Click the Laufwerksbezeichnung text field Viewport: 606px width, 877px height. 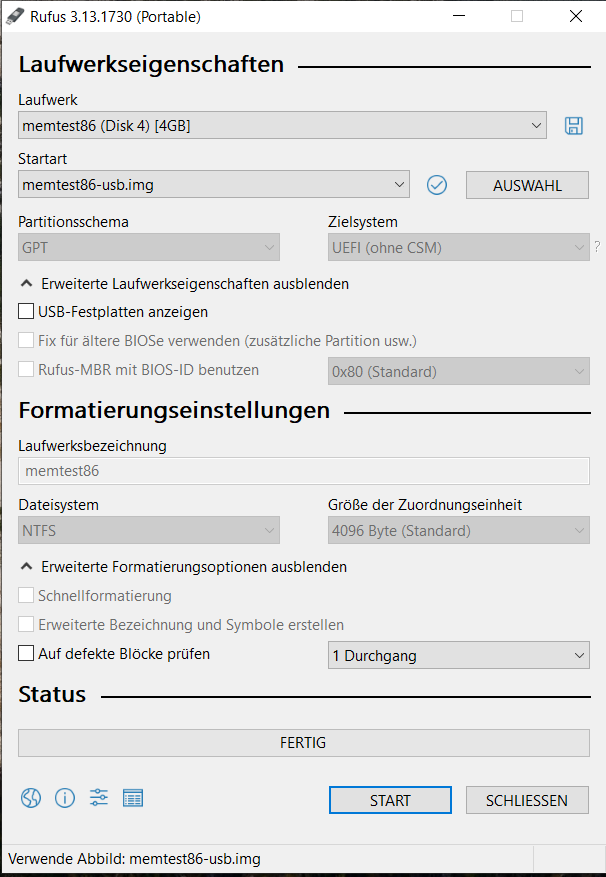tap(303, 470)
